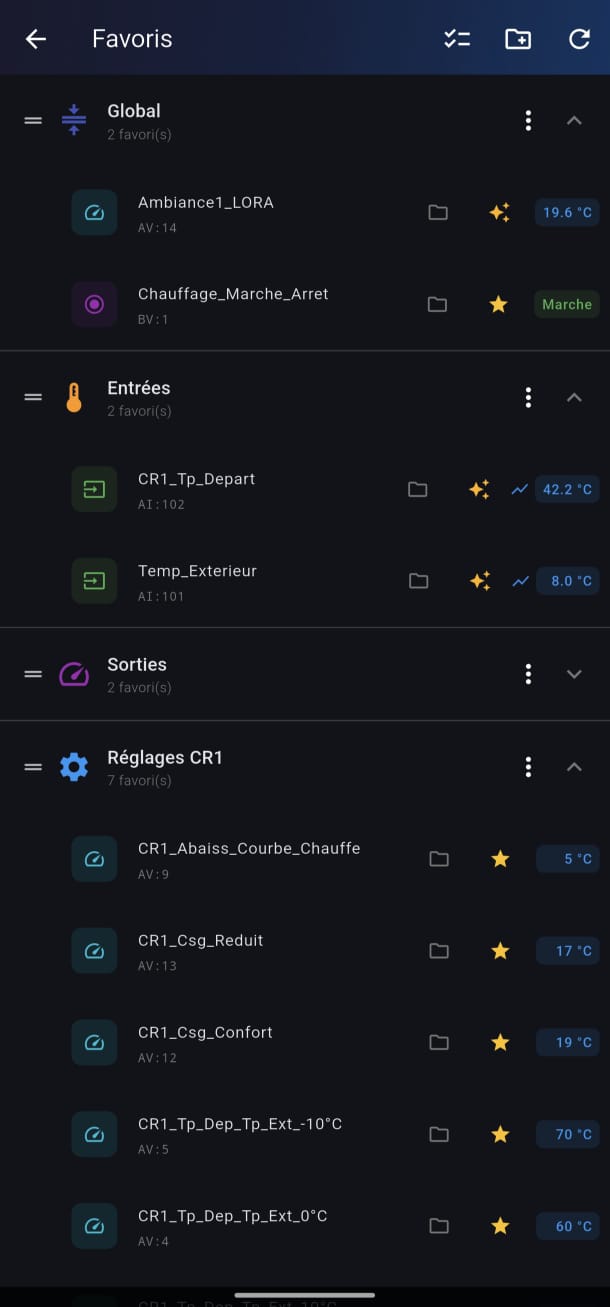Collapse the Global group
This screenshot has width=610, height=1307.
tap(574, 120)
